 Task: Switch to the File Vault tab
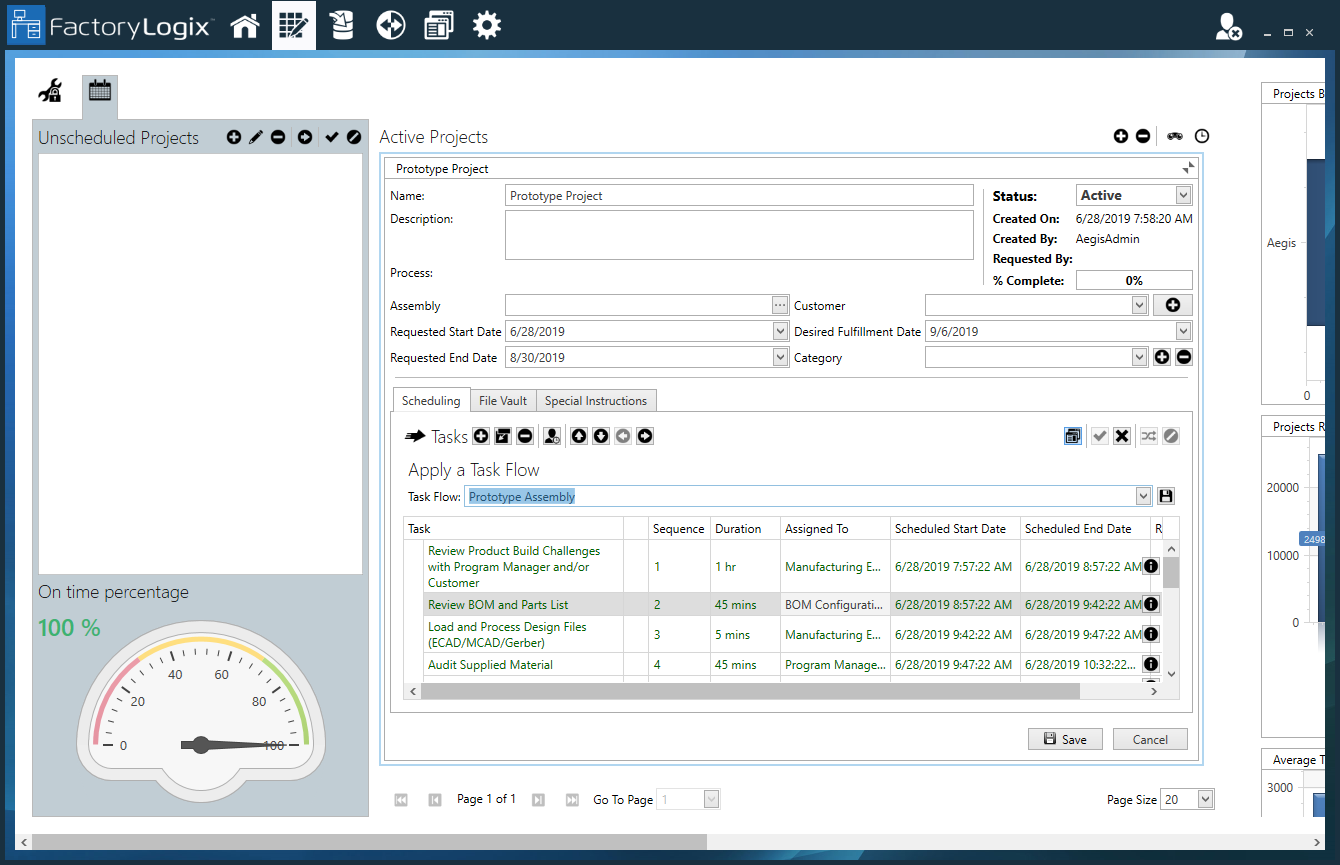point(503,400)
